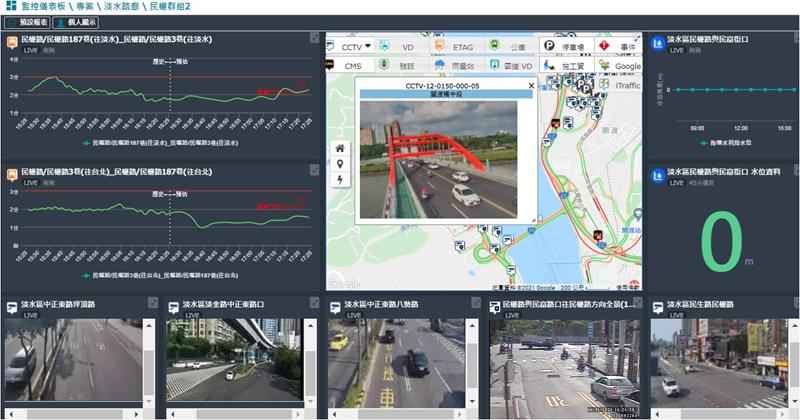Switch to the 個人顯示 tab
Viewport: 800px width, 420px height.
click(x=76, y=21)
